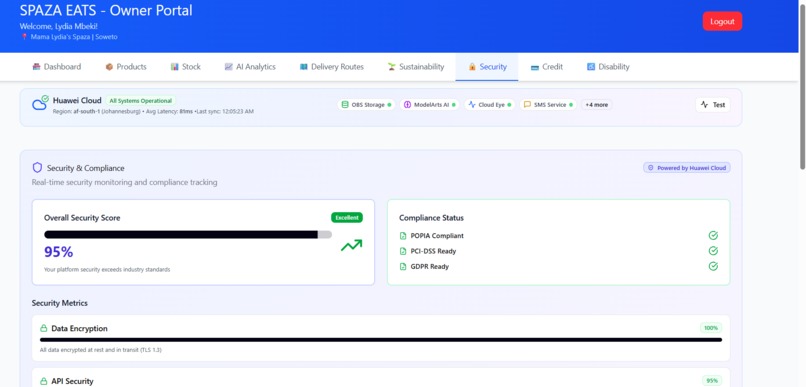The height and width of the screenshot is (387, 806).
Task: Click the Data Encryption progress bar
Action: pyautogui.click(x=381, y=340)
